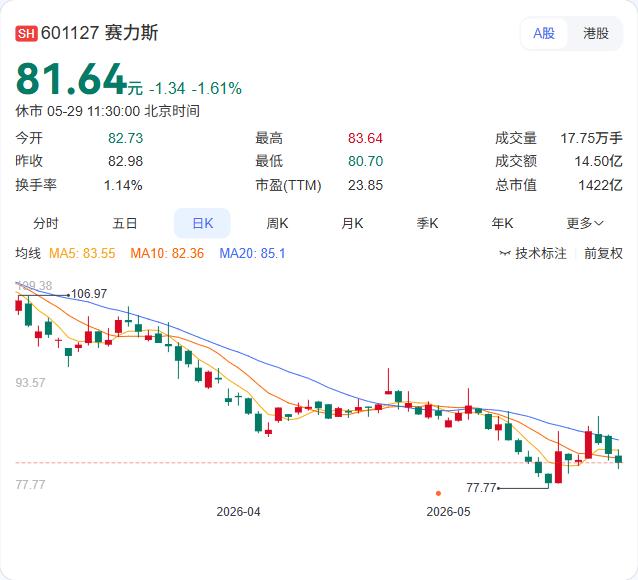Click the 技术标注 wave icon
This screenshot has height=580, width=638.
(505, 254)
